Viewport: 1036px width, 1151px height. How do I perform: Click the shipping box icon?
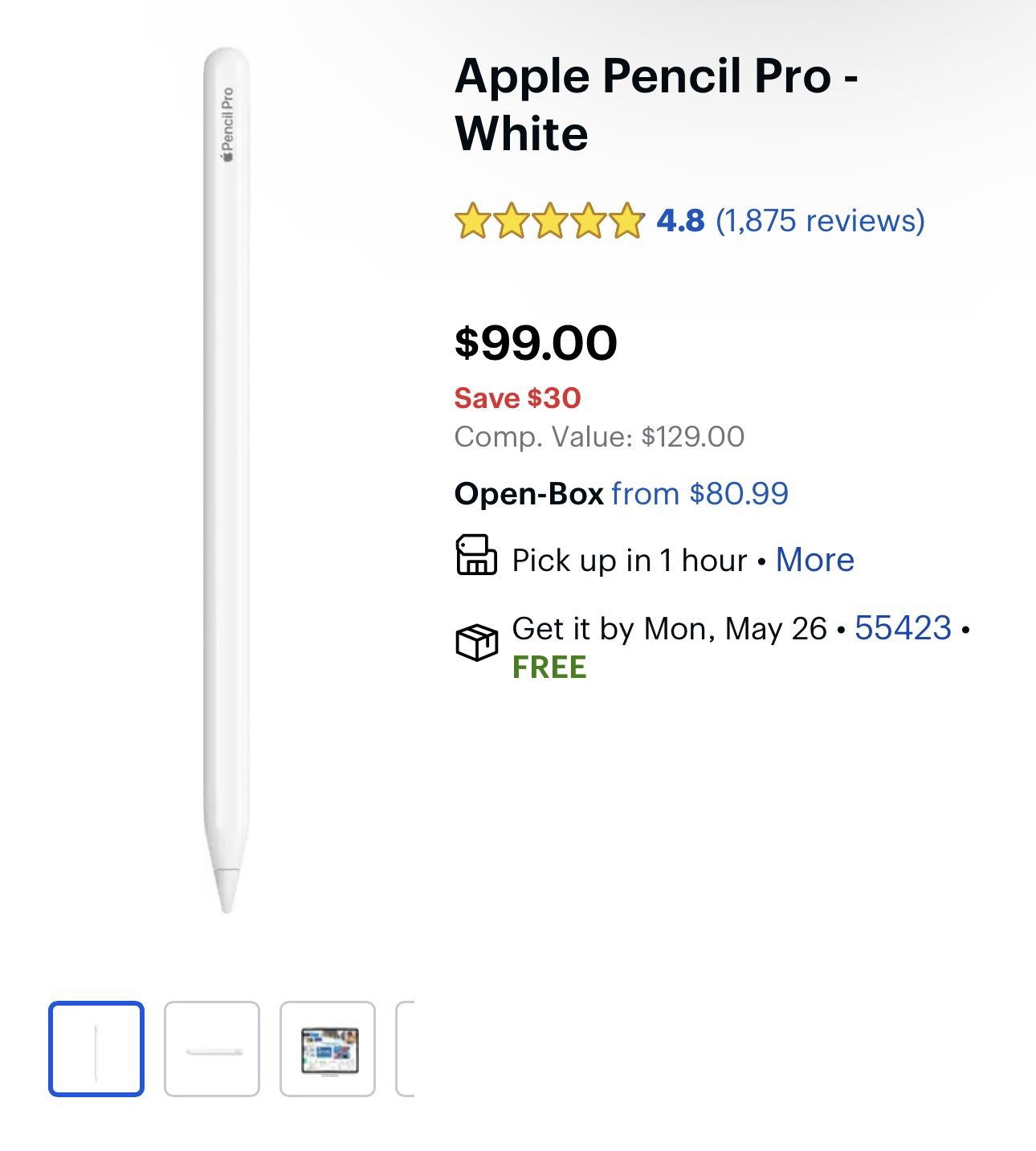(x=476, y=643)
